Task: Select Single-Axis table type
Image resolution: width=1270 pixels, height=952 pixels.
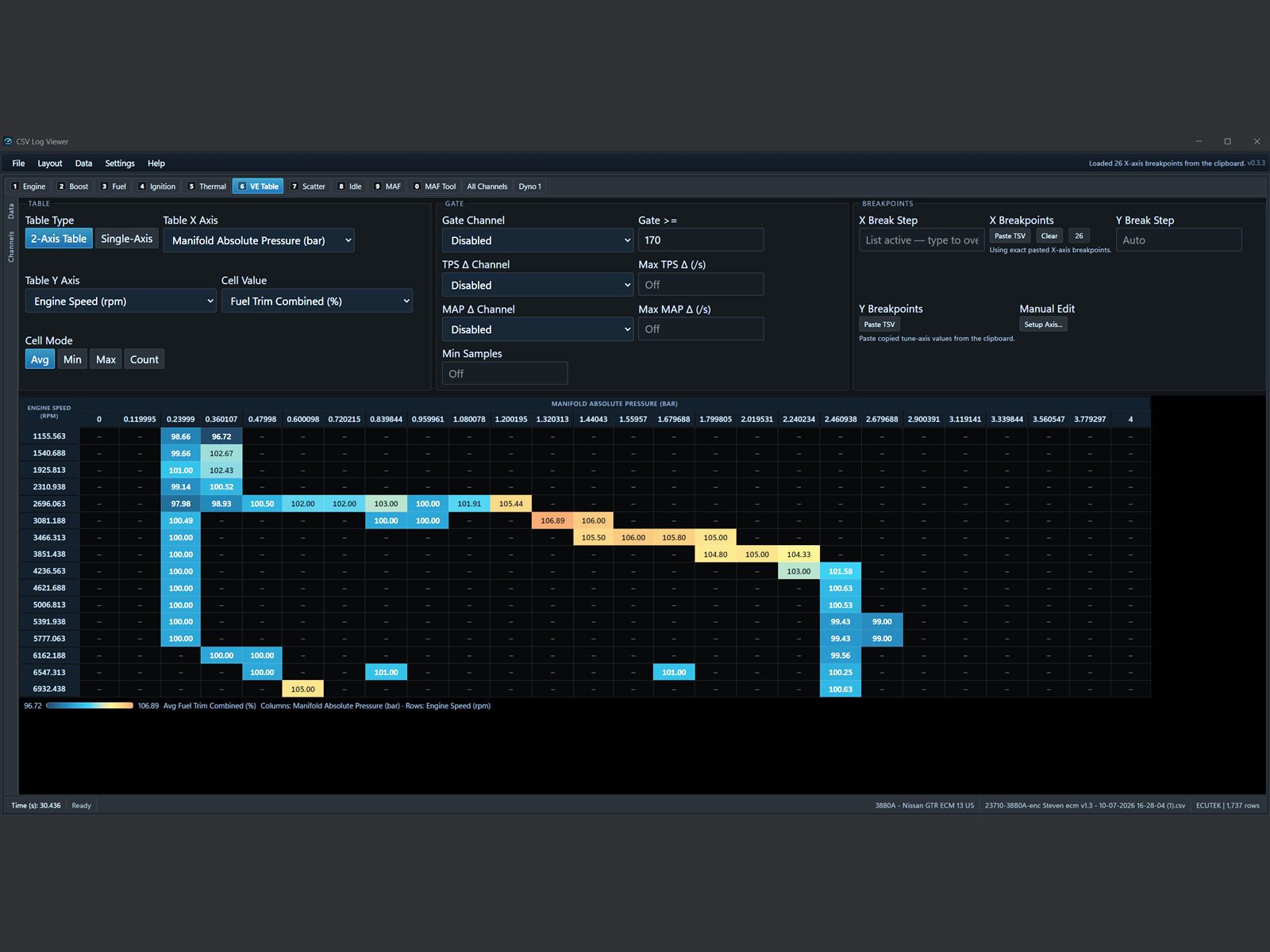Action: click(x=127, y=239)
